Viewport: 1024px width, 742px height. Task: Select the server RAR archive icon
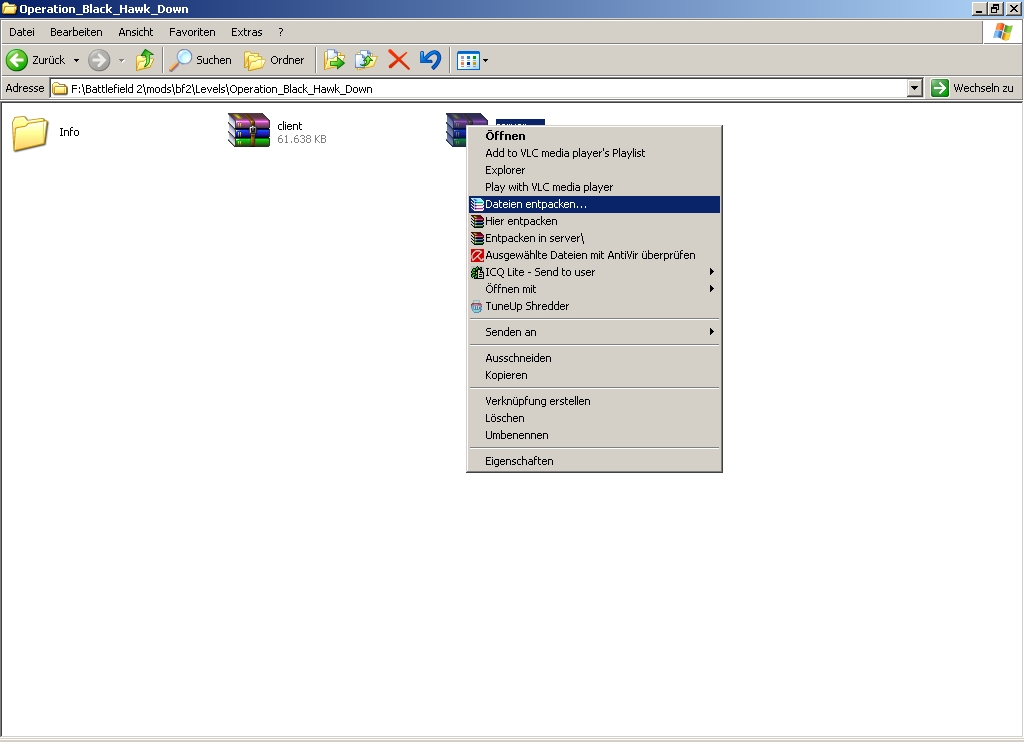point(456,129)
